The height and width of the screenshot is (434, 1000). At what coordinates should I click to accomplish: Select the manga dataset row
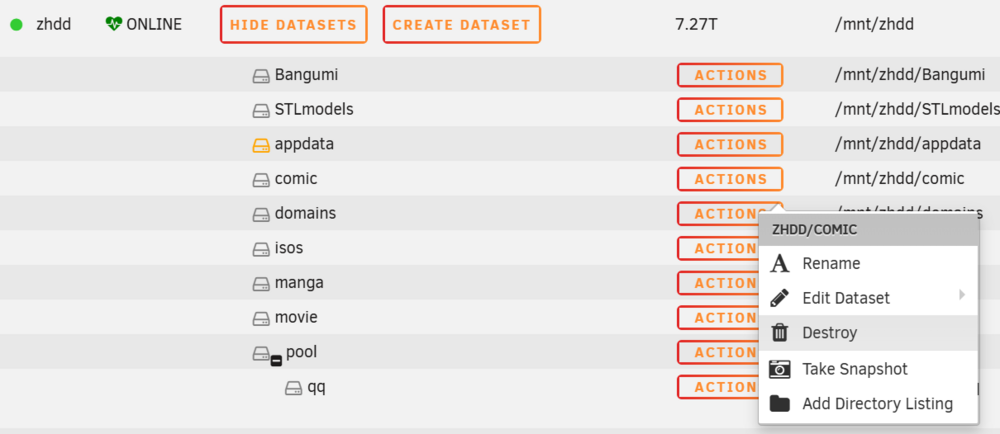pyautogui.click(x=500, y=282)
